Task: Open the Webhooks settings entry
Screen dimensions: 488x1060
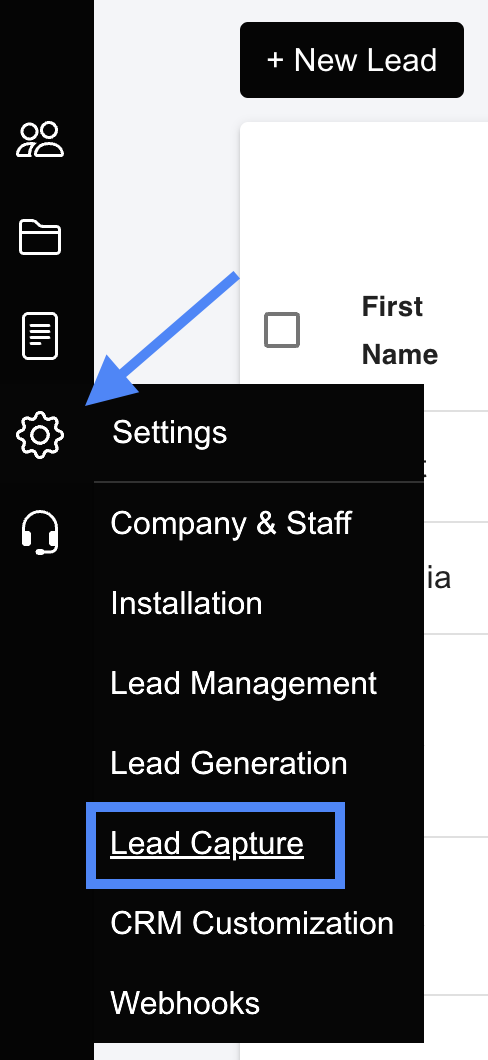Action: (x=185, y=1003)
